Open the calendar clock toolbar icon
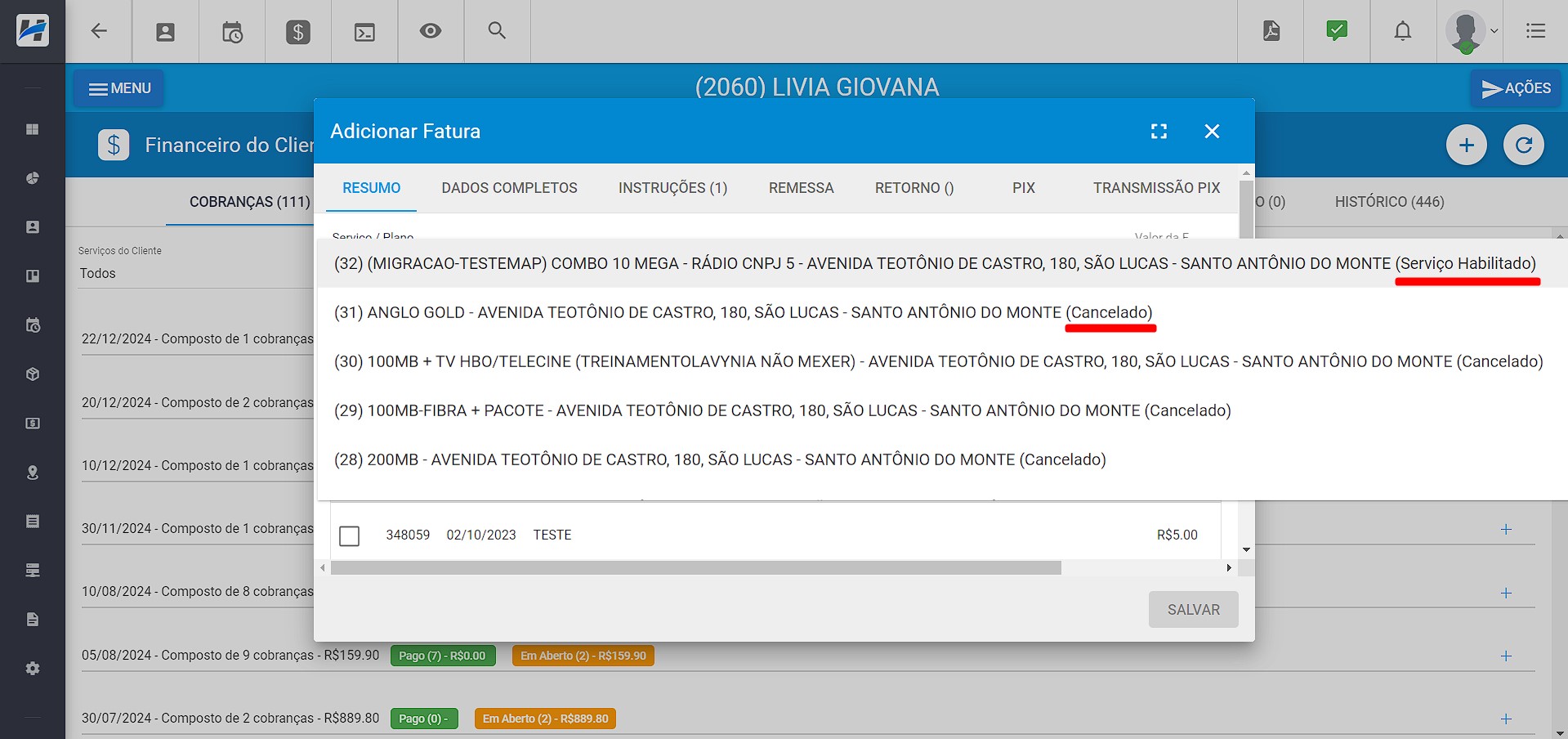1568x739 pixels. pyautogui.click(x=232, y=32)
